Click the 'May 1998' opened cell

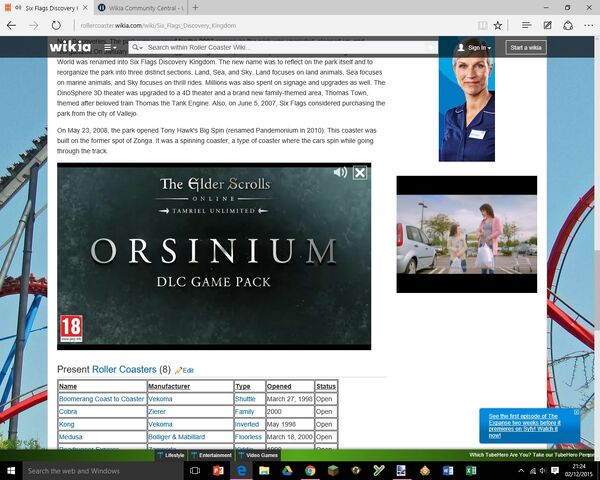[290, 424]
